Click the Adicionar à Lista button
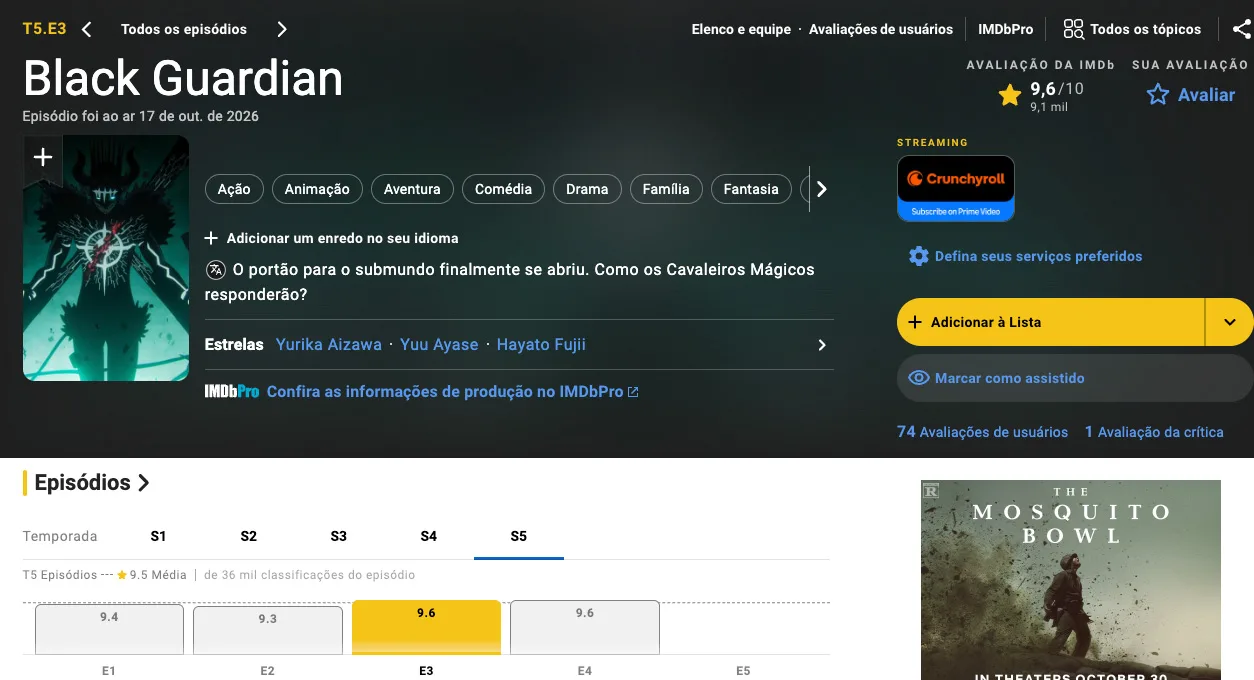Image resolution: width=1254 pixels, height=680 pixels. [1051, 322]
